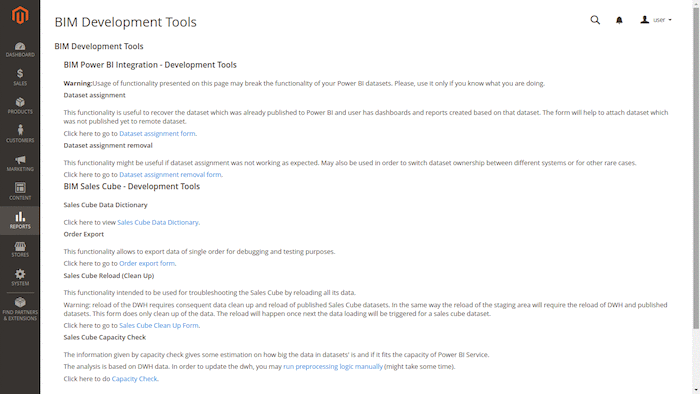
Task: Open the Reports bar chart menu
Action: click(x=20, y=220)
